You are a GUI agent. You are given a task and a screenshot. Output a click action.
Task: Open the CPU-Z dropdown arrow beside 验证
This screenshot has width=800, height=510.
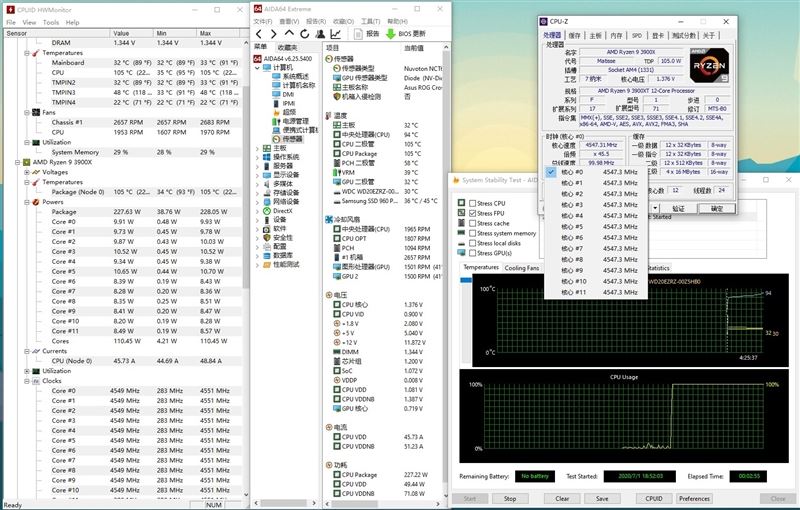[x=655, y=208]
